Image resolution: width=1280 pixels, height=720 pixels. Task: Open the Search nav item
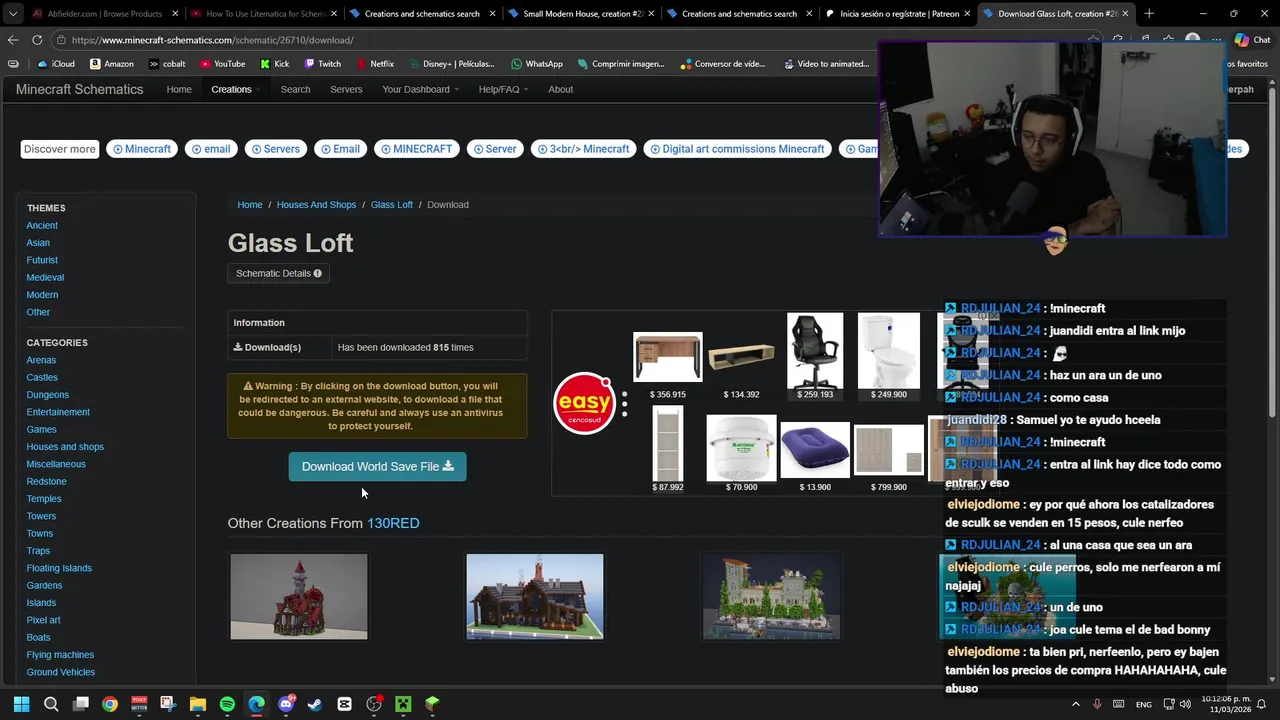point(295,89)
